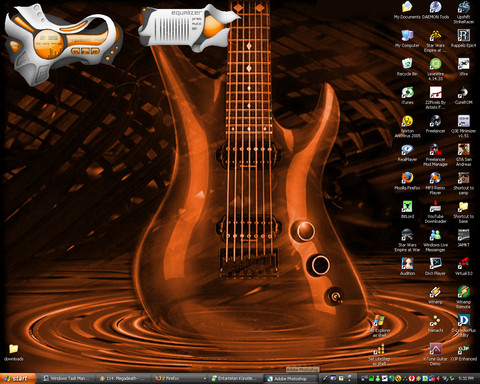Open the Start menu button
The image size is (480, 384).
pyautogui.click(x=17, y=378)
